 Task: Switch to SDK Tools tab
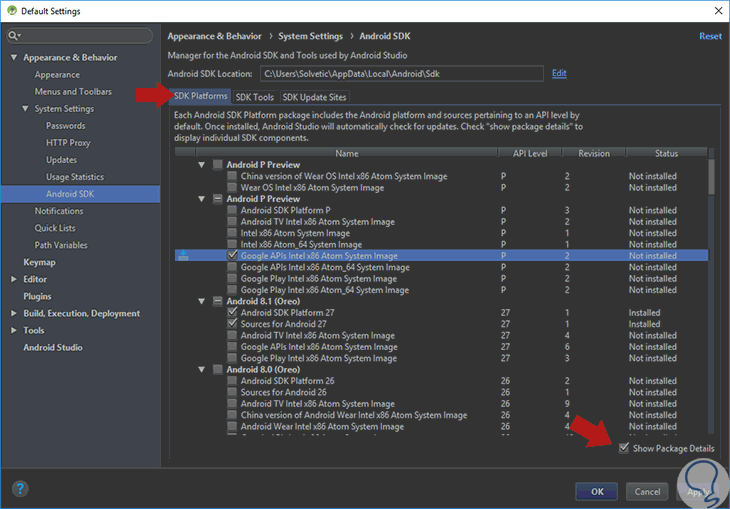coord(255,97)
